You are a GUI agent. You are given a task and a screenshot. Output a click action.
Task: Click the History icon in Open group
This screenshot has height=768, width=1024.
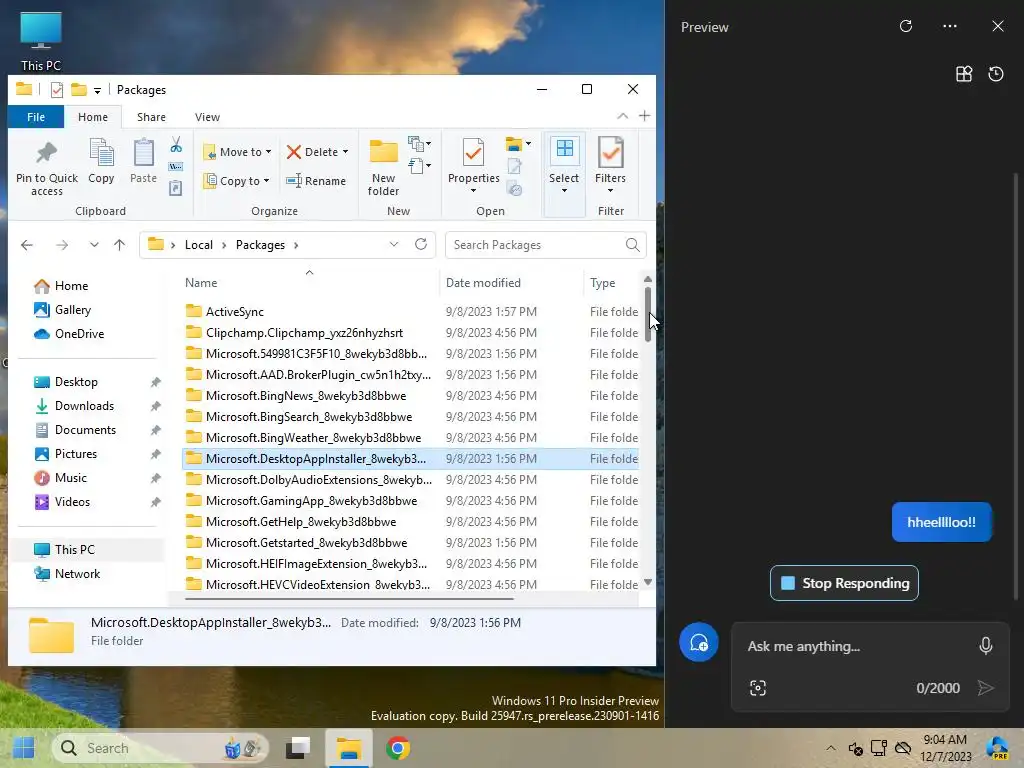pyautogui.click(x=515, y=189)
